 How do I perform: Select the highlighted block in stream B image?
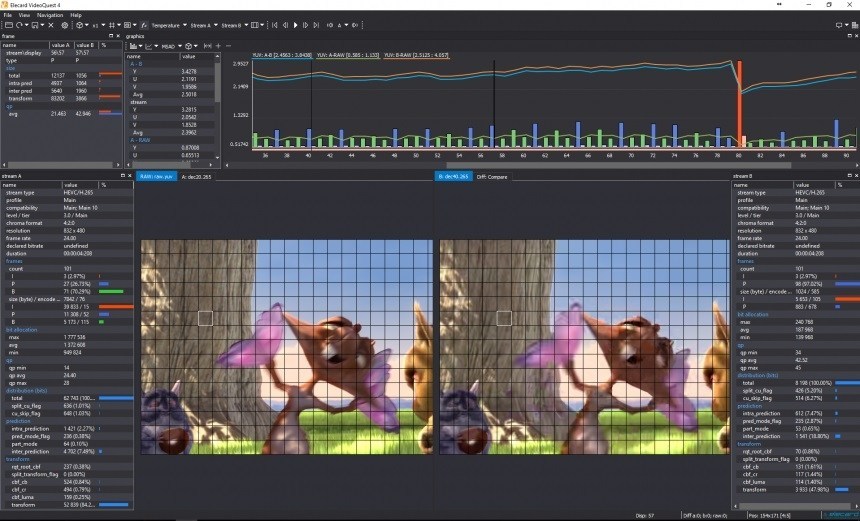[504, 318]
